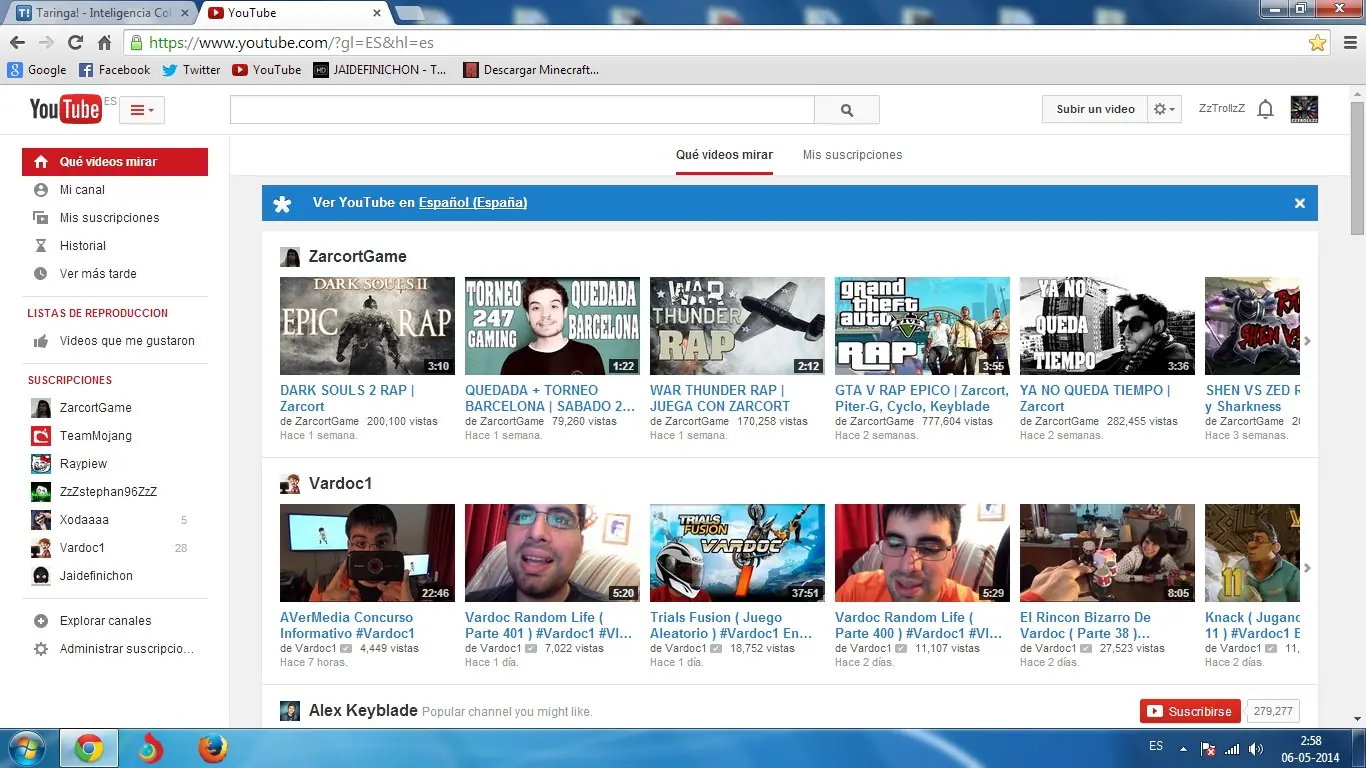Click the taskbar volume icon
The height and width of the screenshot is (768, 1366).
point(1256,748)
